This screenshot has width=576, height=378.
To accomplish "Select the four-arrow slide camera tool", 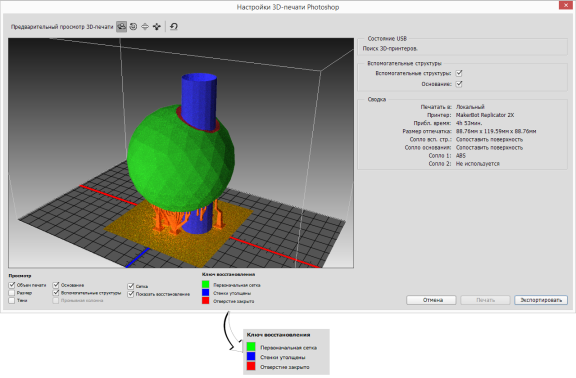I will (157, 26).
